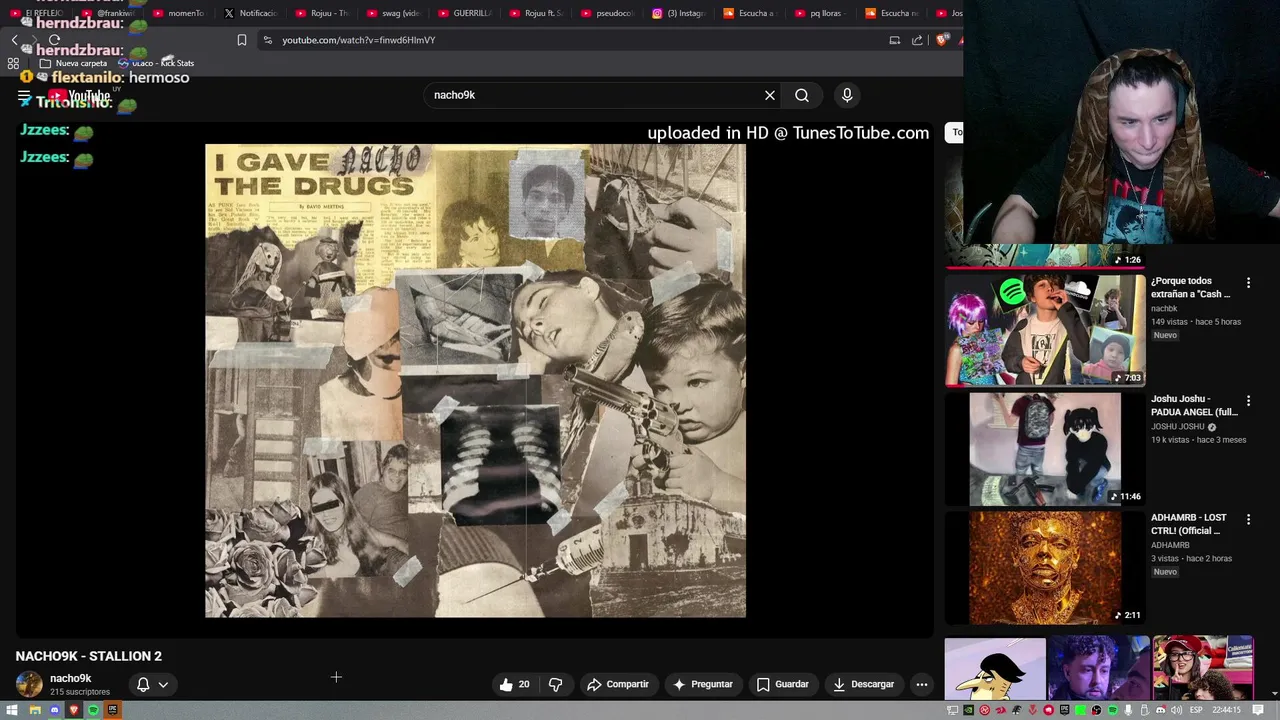Viewport: 1280px width, 720px height.
Task: Open volume speaker tray icon
Action: [1176, 710]
